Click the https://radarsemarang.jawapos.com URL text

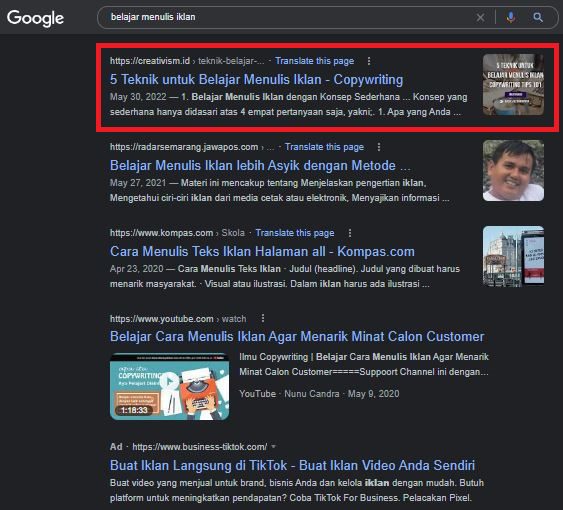tap(184, 147)
